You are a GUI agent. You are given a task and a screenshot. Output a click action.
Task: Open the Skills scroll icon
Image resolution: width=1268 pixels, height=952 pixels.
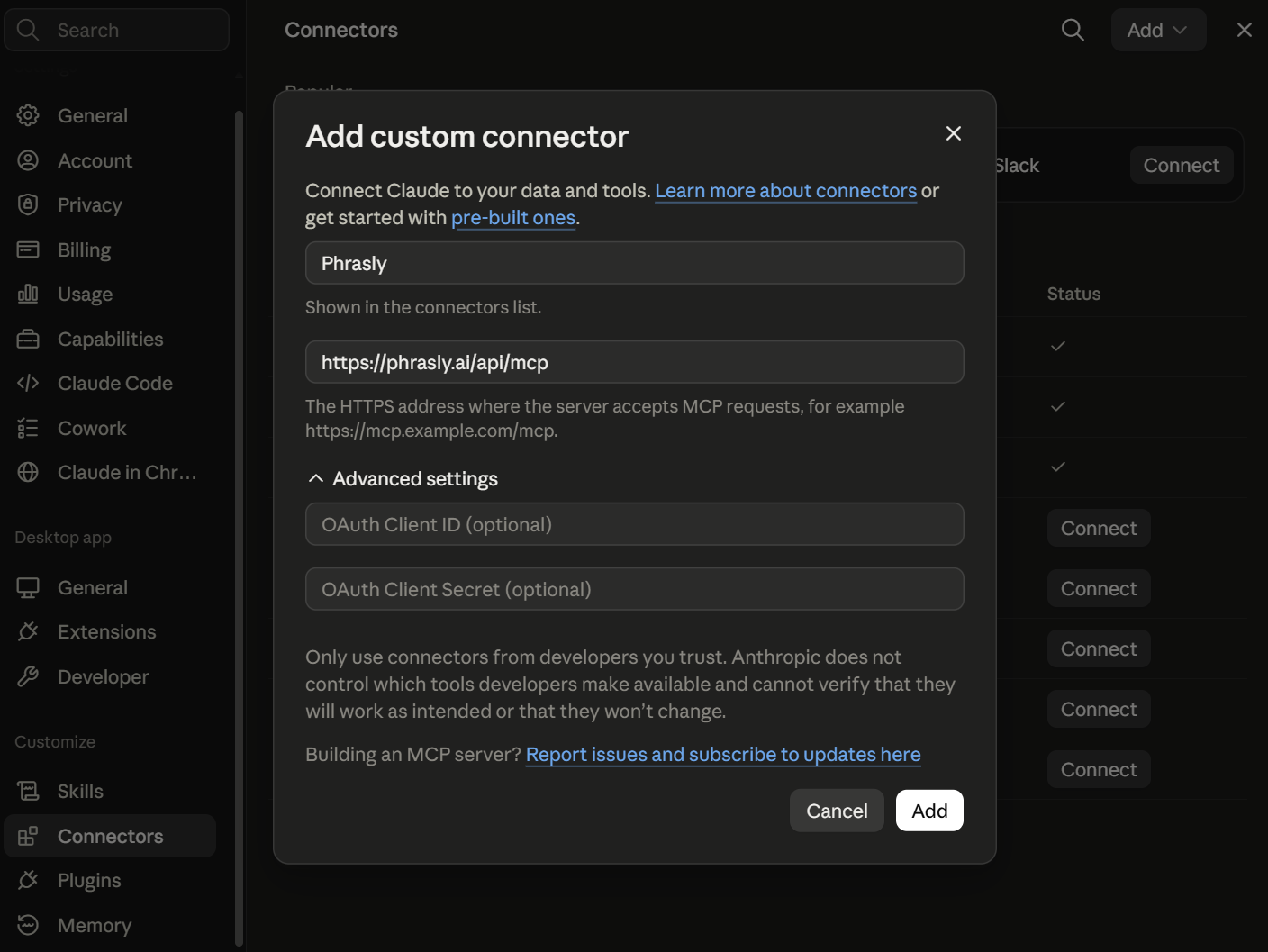[x=28, y=791]
